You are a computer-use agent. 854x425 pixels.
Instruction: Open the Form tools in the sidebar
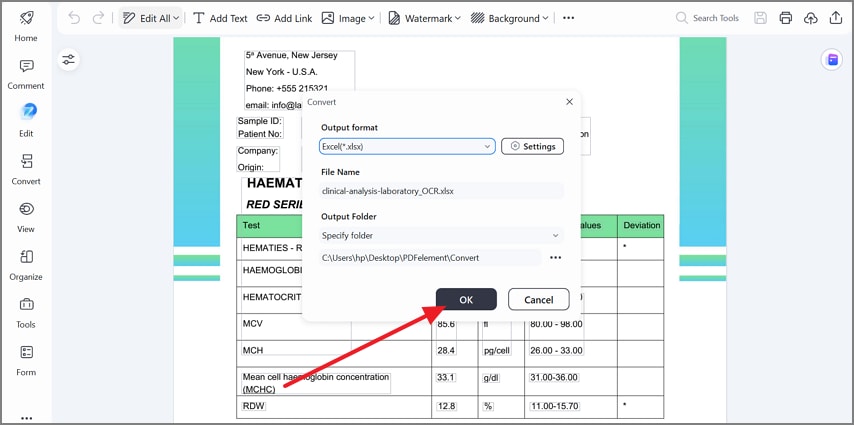pyautogui.click(x=26, y=360)
